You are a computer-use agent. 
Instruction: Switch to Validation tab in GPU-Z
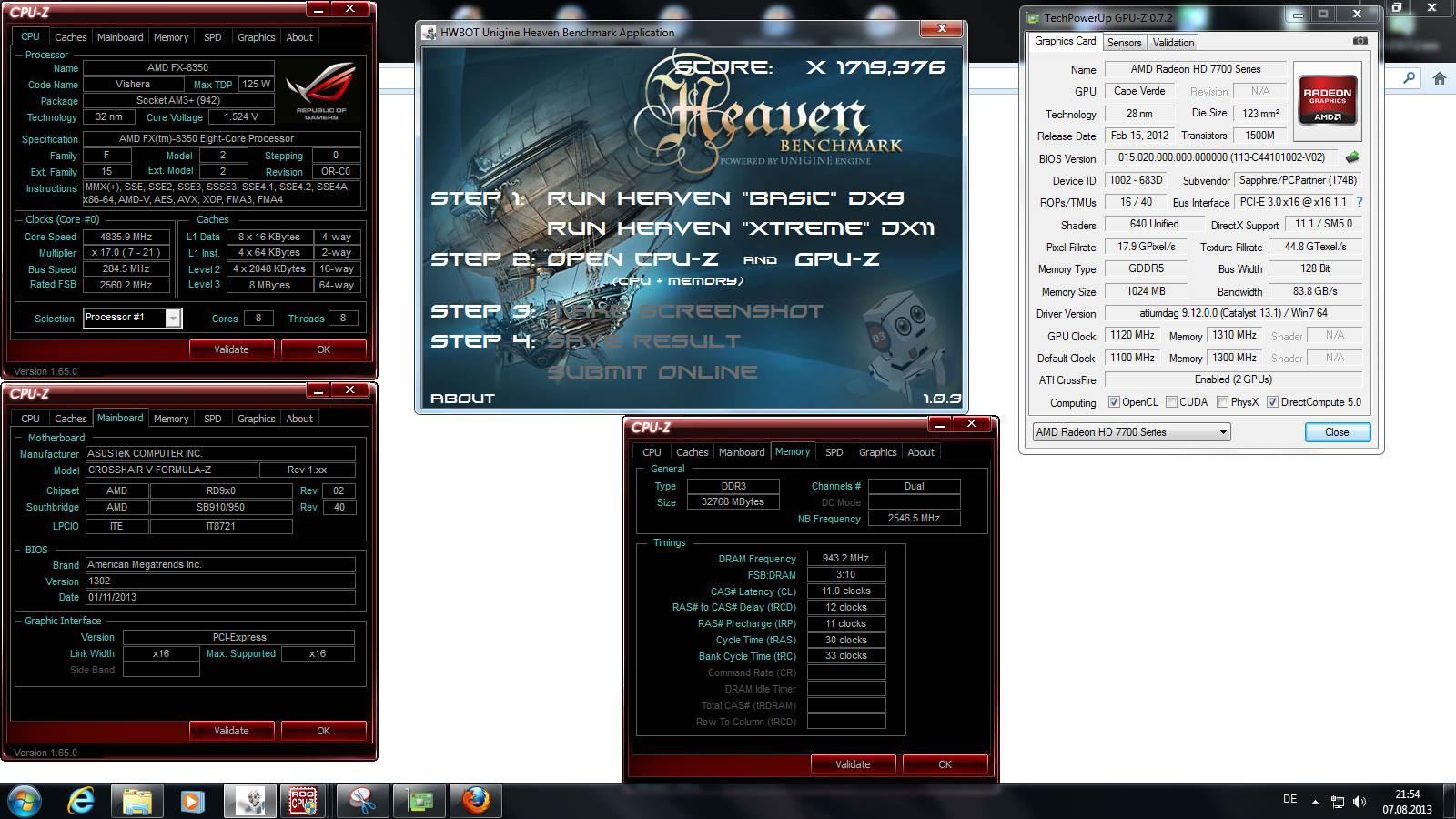[x=1173, y=43]
